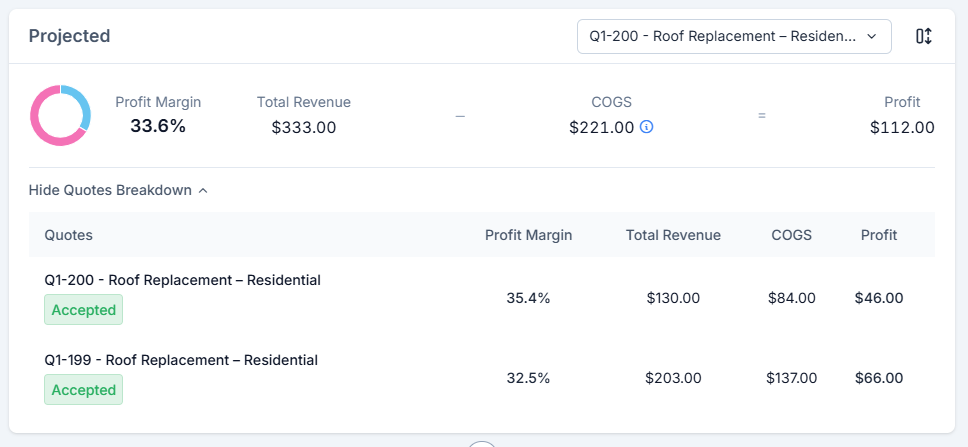Screen dimensions: 968x447
Task: Open quote Q1-200 Roof Replacement row
Action: (x=182, y=280)
